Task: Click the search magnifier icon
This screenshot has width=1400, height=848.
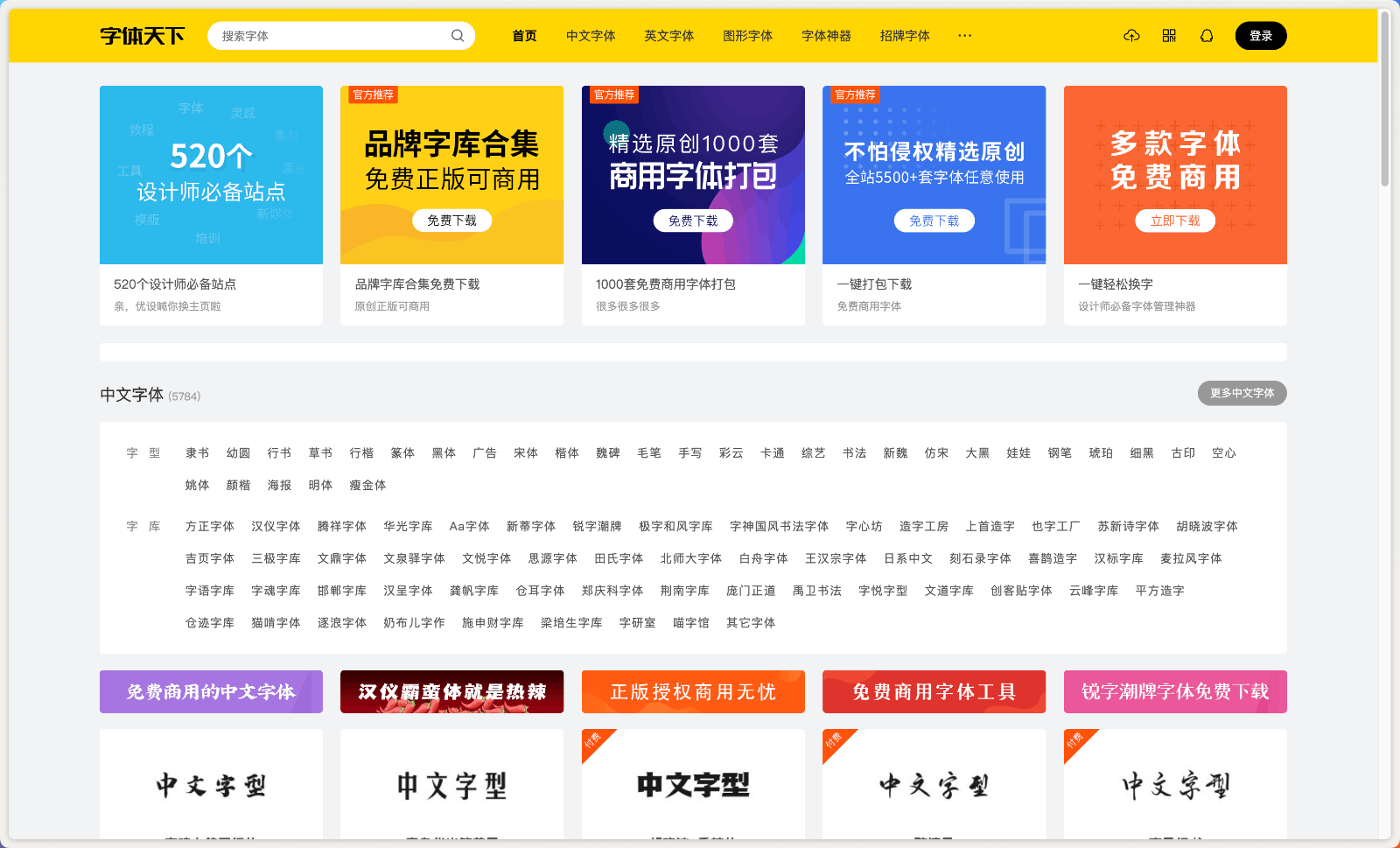Action: pos(458,35)
